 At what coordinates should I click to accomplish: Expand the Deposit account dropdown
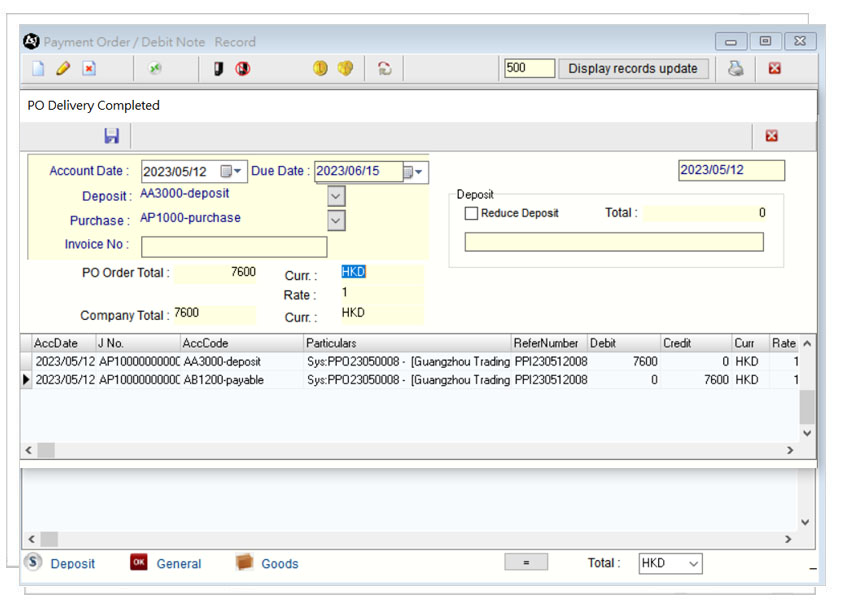[336, 196]
